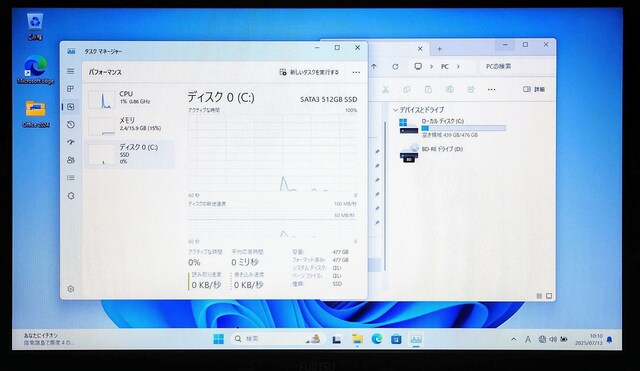Image resolution: width=640 pixels, height=371 pixels.
Task: Add a new tab in File Explorer
Action: pyautogui.click(x=440, y=49)
